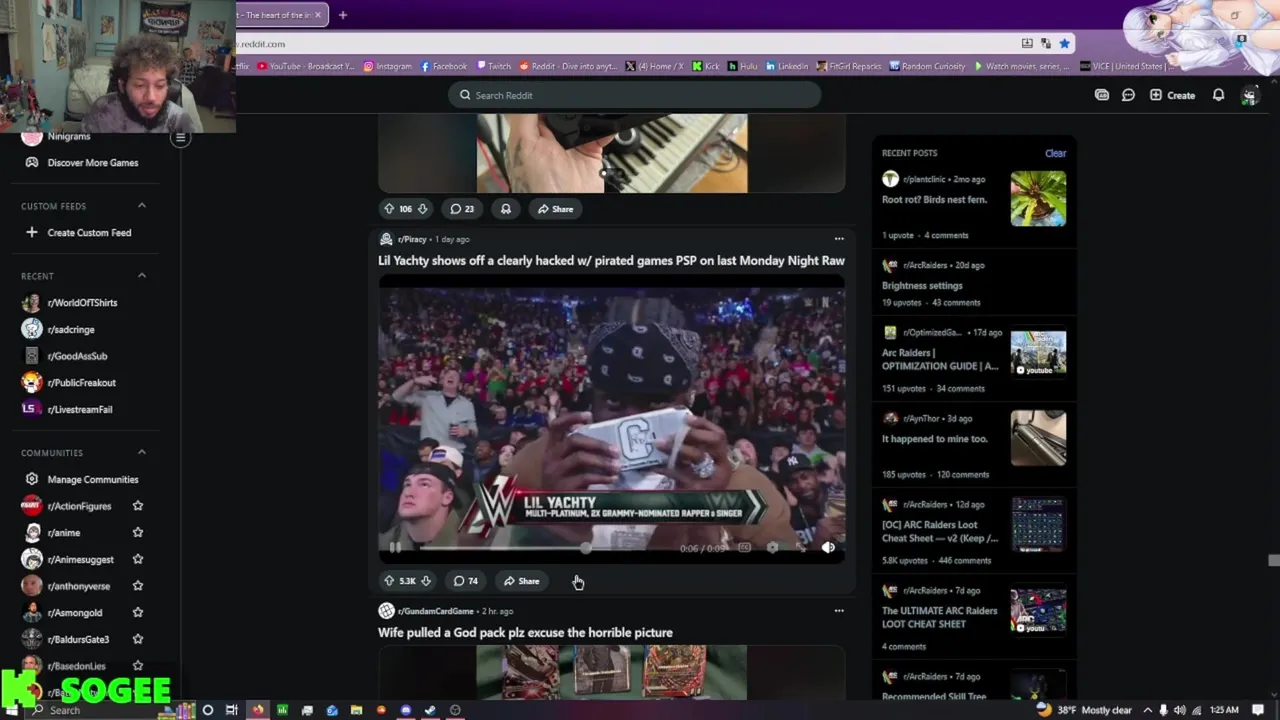Close the current Reddit browser tab
Viewport: 1280px width, 720px height.
click(x=318, y=15)
